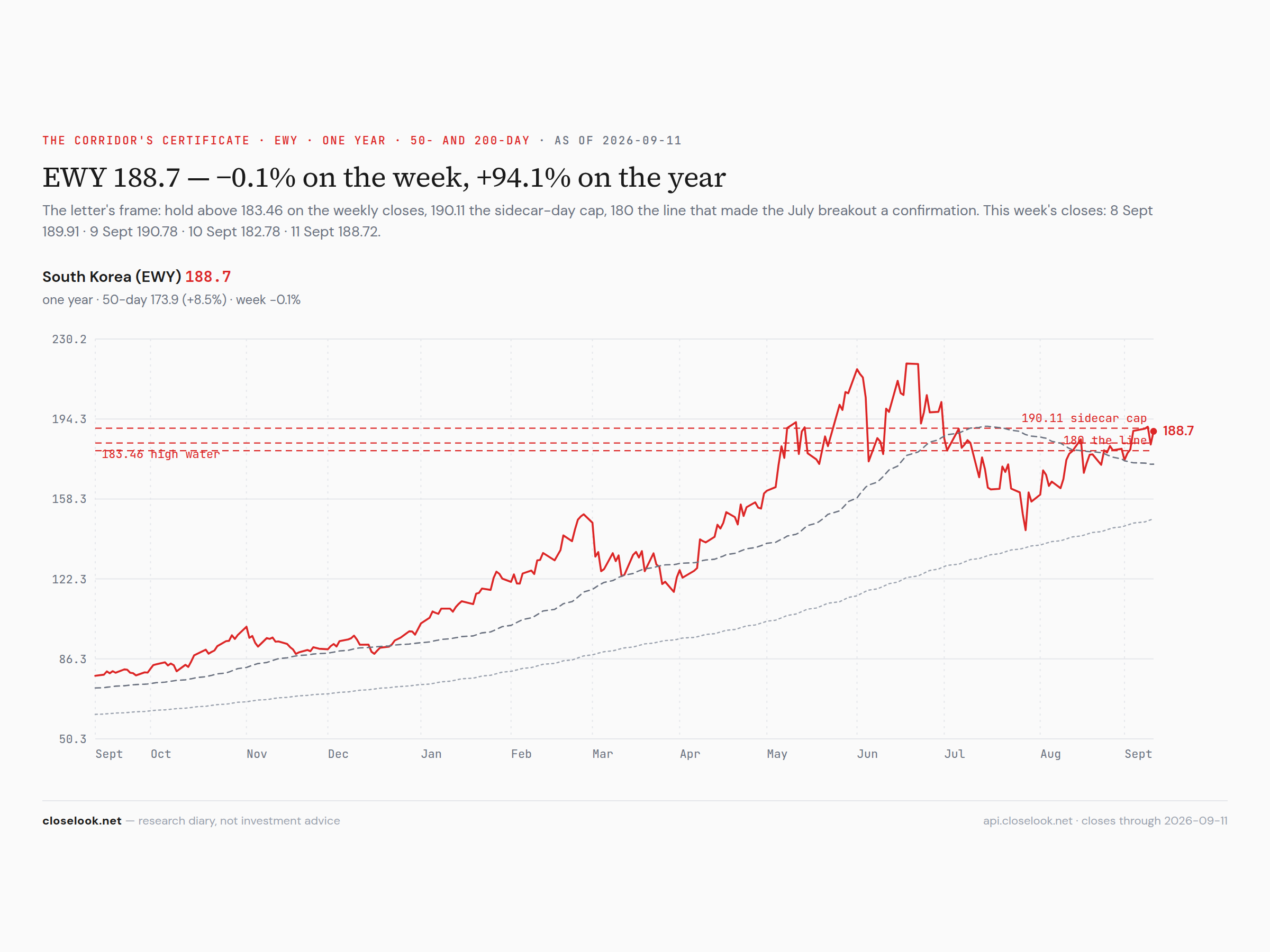
Task: Click the 180 the line annotation
Action: tap(1105, 440)
